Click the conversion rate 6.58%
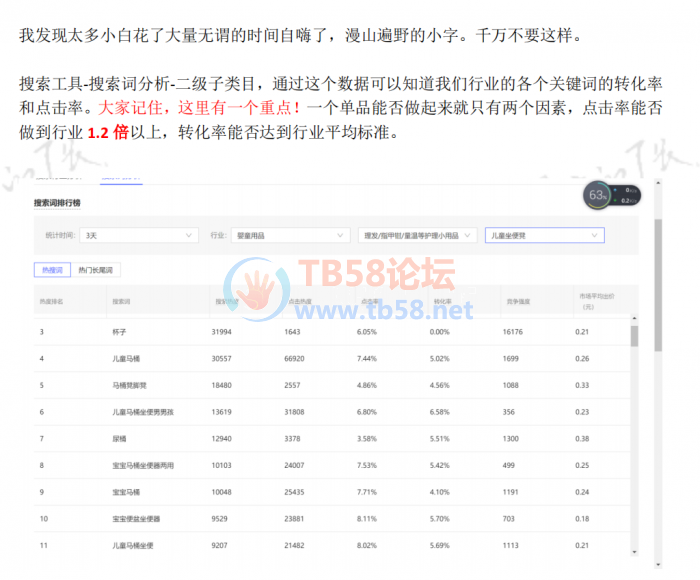700x580 pixels. [x=440, y=412]
